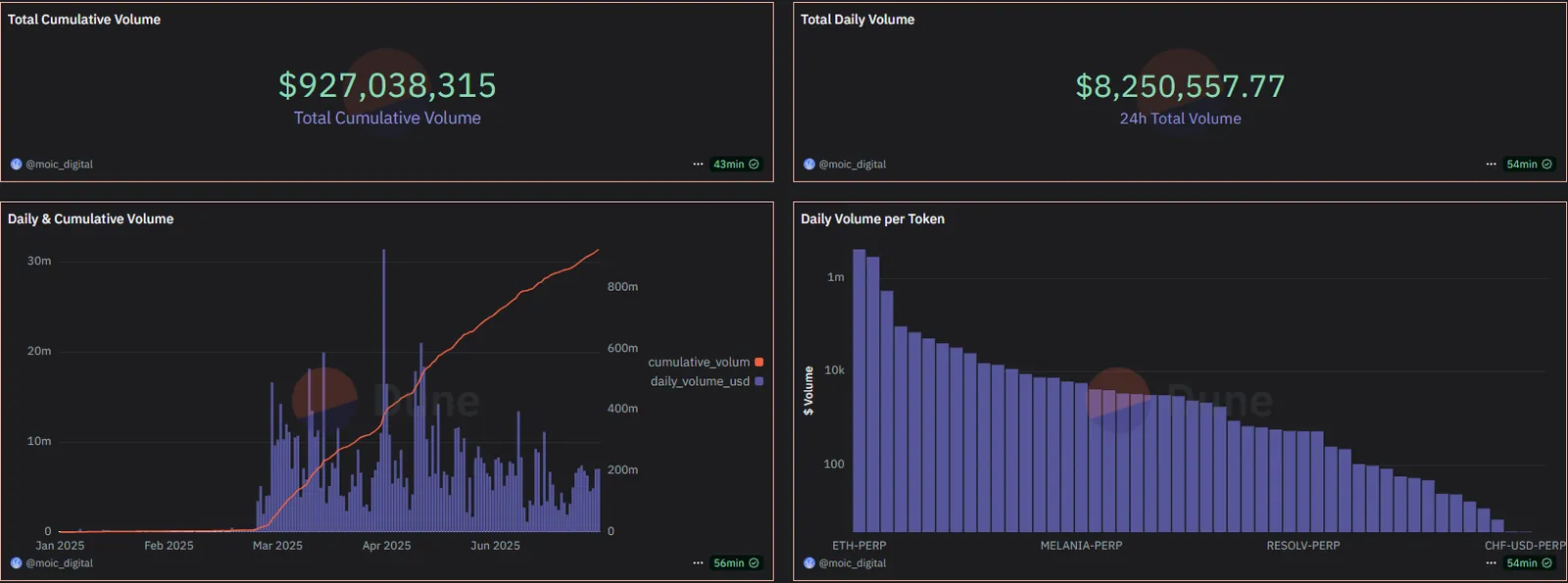The height and width of the screenshot is (583, 1568).
Task: Click the 10m left axis label
Action: (39, 441)
